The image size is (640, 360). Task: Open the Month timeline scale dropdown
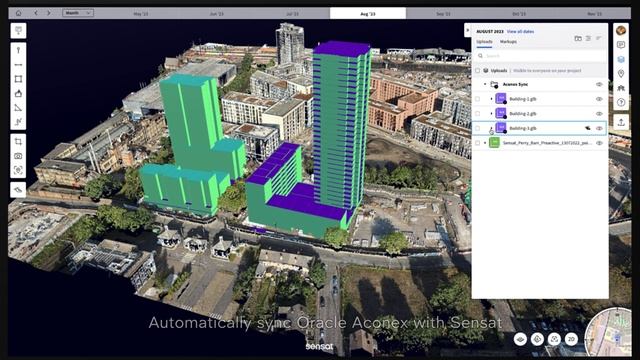click(x=78, y=13)
